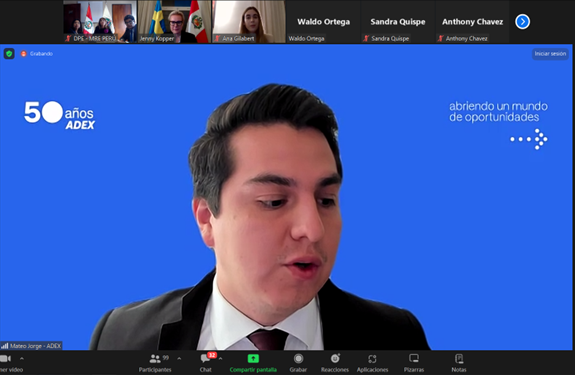Open the Participantes panel

(x=155, y=363)
